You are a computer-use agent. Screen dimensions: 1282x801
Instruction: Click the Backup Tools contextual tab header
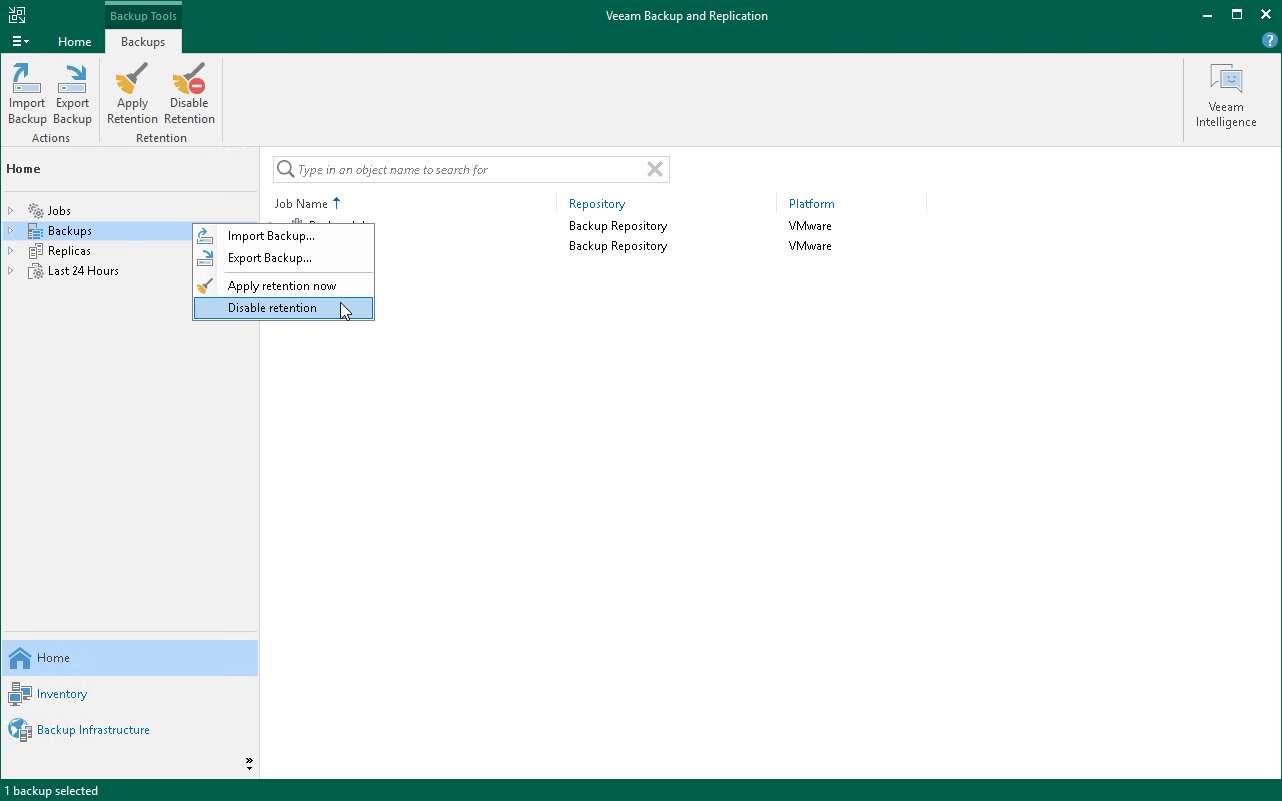[x=143, y=16]
